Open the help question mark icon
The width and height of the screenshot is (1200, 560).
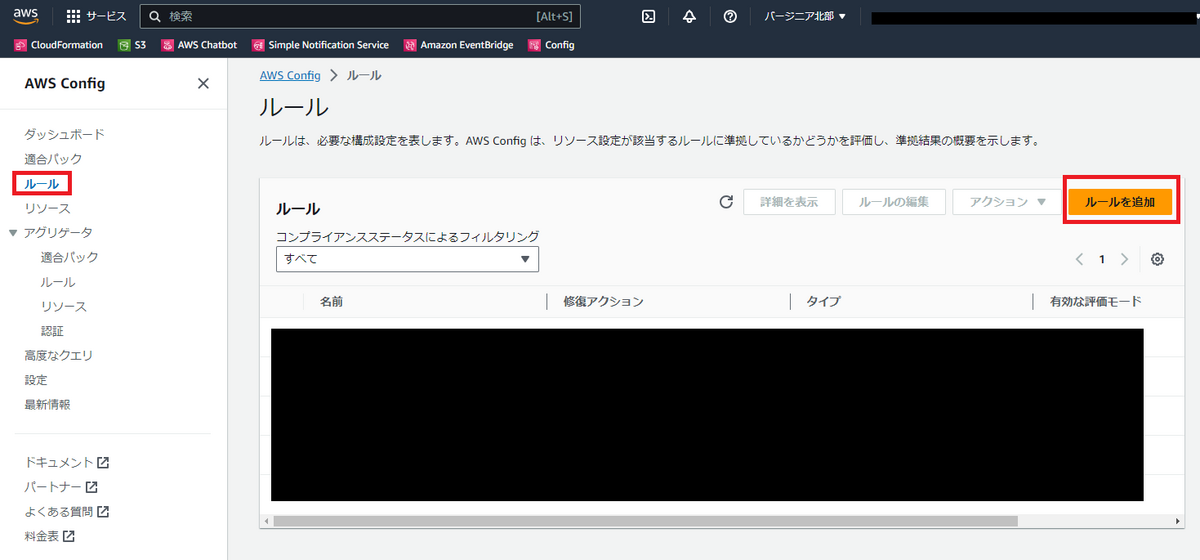tap(730, 16)
